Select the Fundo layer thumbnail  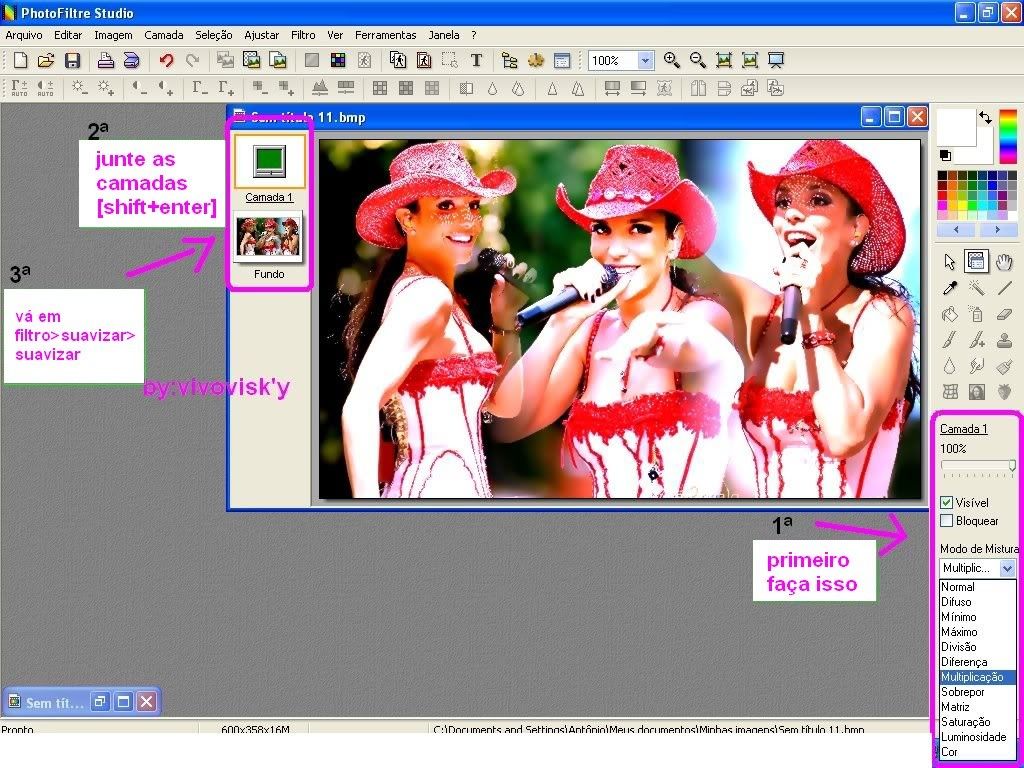pos(269,237)
